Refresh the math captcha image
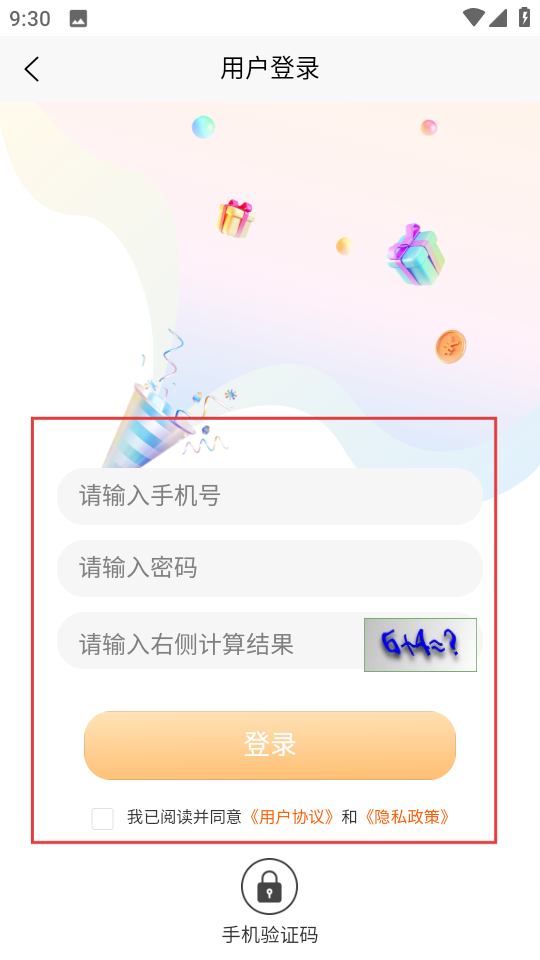This screenshot has width=540, height=960. click(x=420, y=645)
